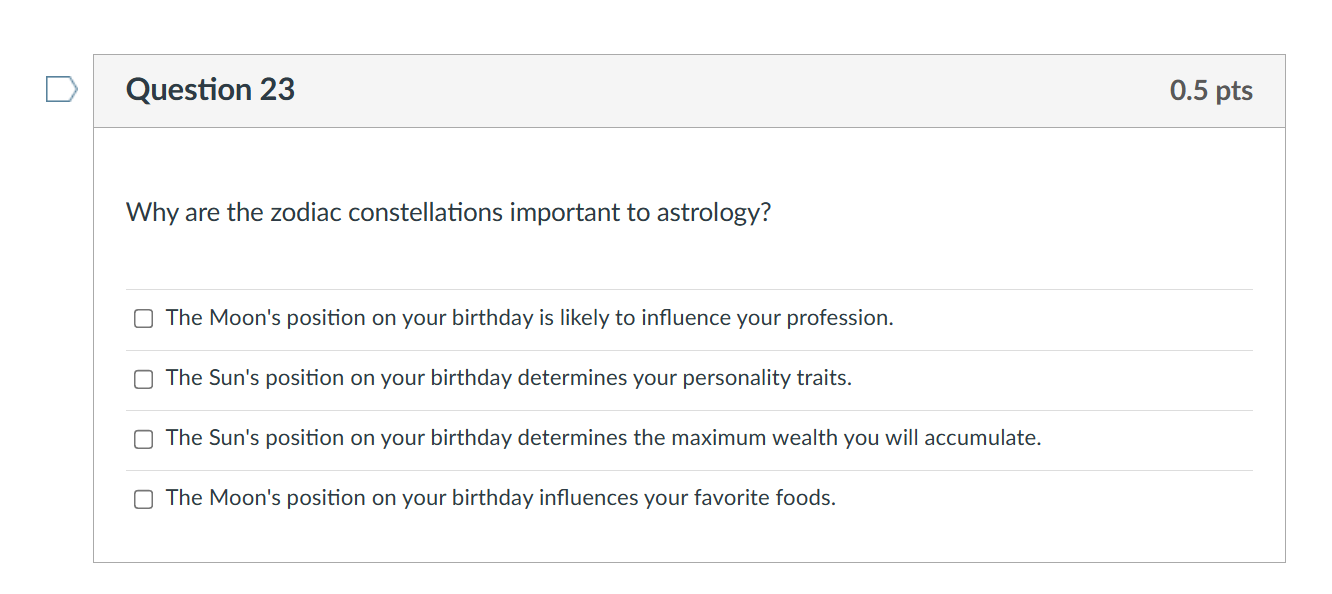Enable the Sun determines maximum wealth checkbox
The image size is (1332, 594).
point(144,439)
